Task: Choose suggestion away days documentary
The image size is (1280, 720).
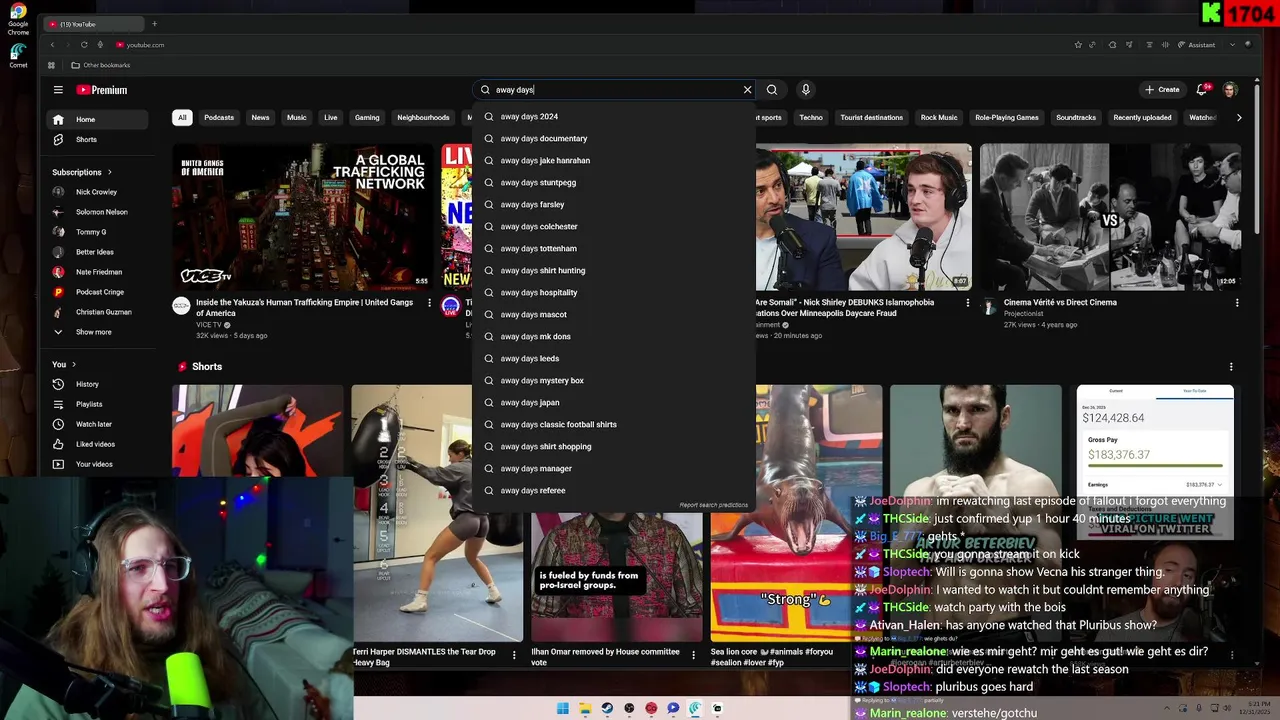Action: [x=614, y=138]
